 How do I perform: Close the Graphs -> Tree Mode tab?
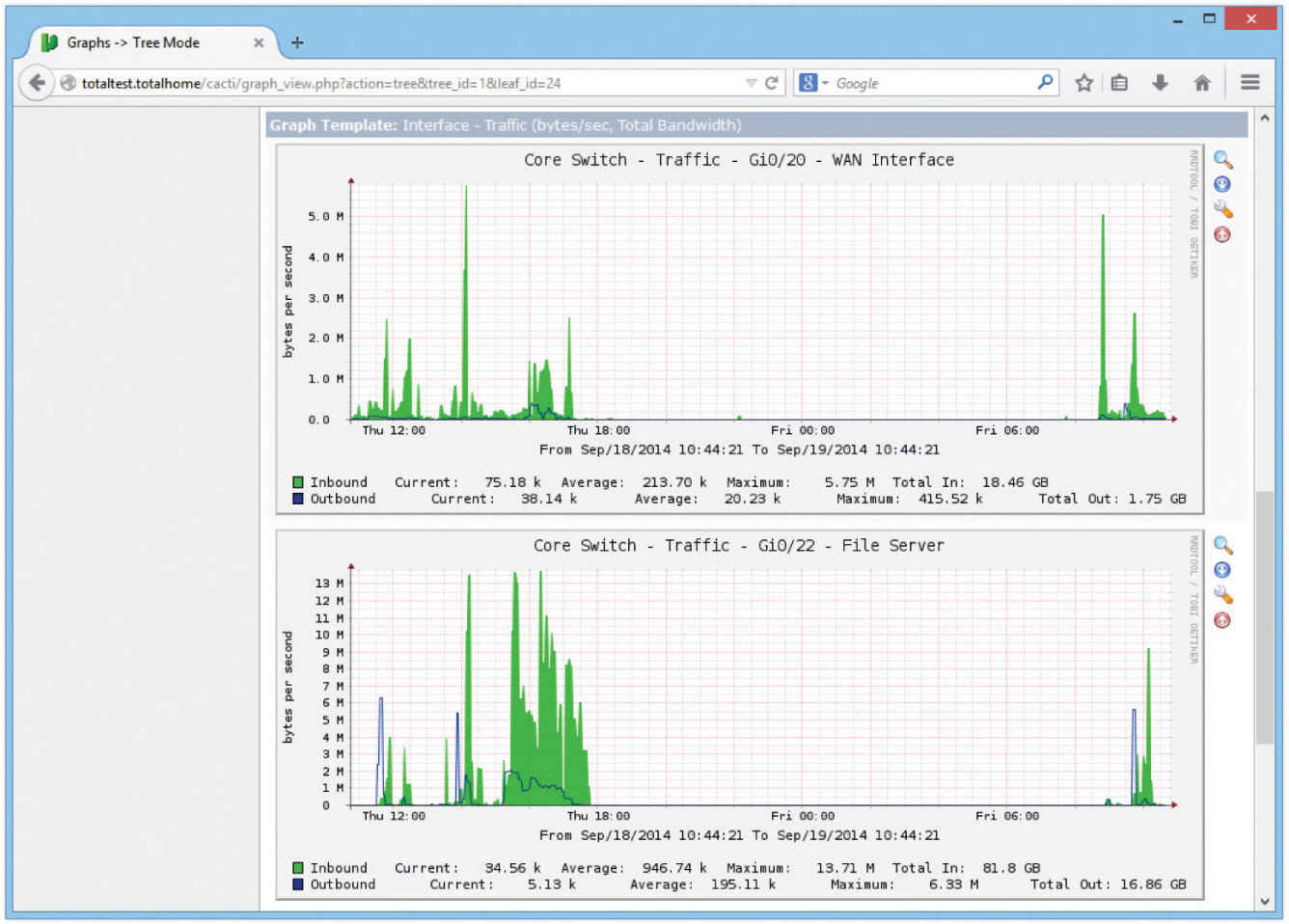[x=259, y=42]
